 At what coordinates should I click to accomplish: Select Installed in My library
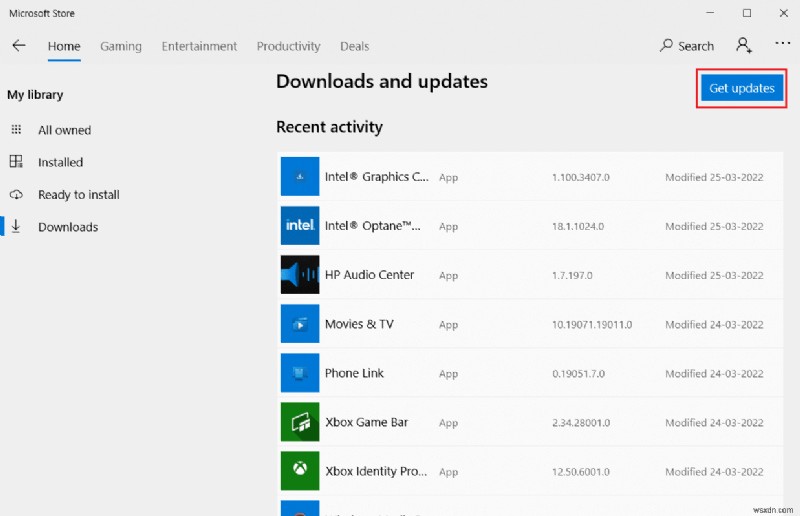61,162
